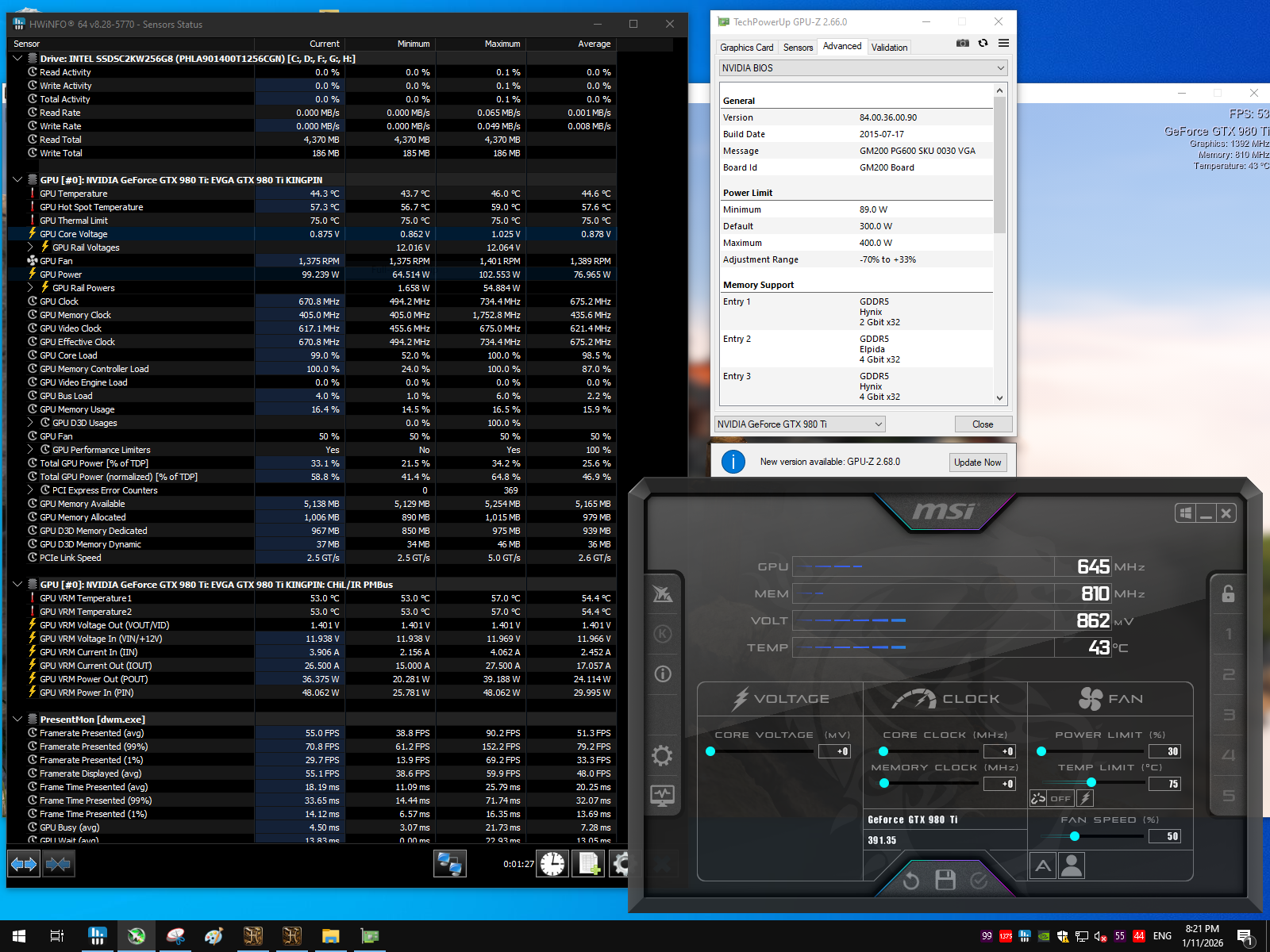Click the GPU-Z Close button
This screenshot has height=952, width=1270.
[x=983, y=424]
